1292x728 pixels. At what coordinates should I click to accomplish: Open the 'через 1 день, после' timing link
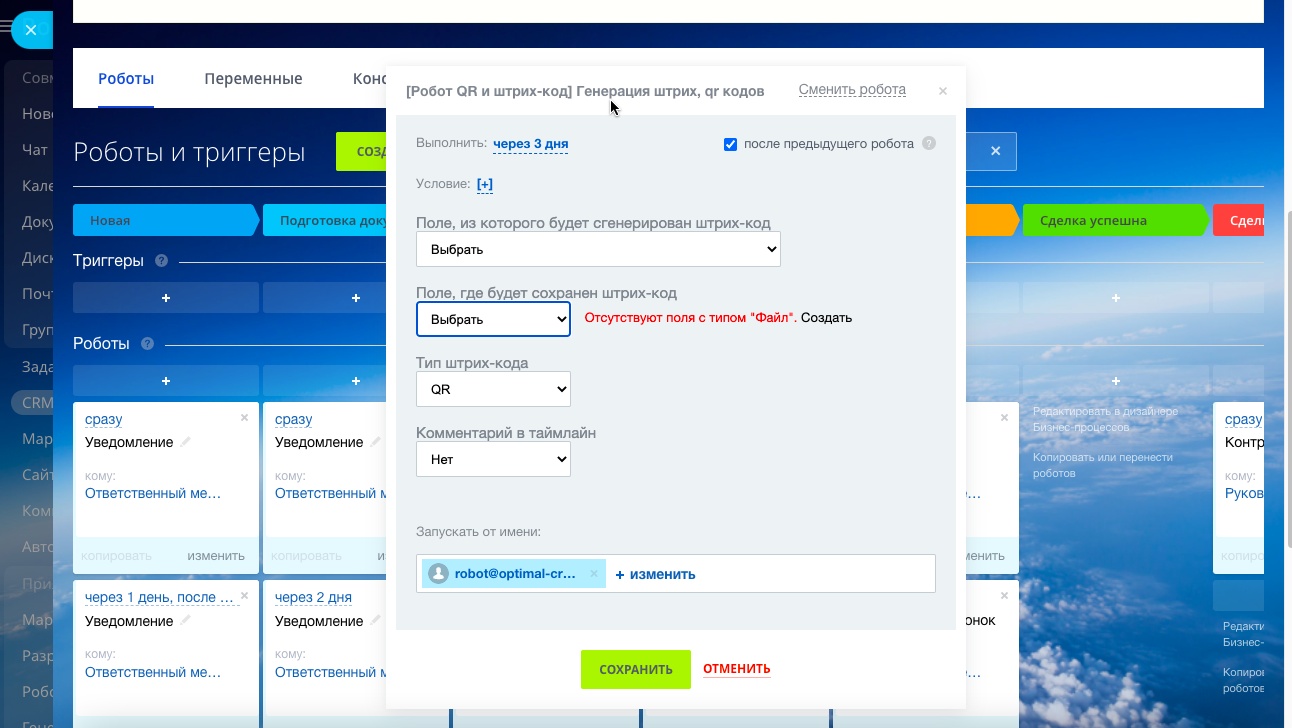pyautogui.click(x=160, y=598)
